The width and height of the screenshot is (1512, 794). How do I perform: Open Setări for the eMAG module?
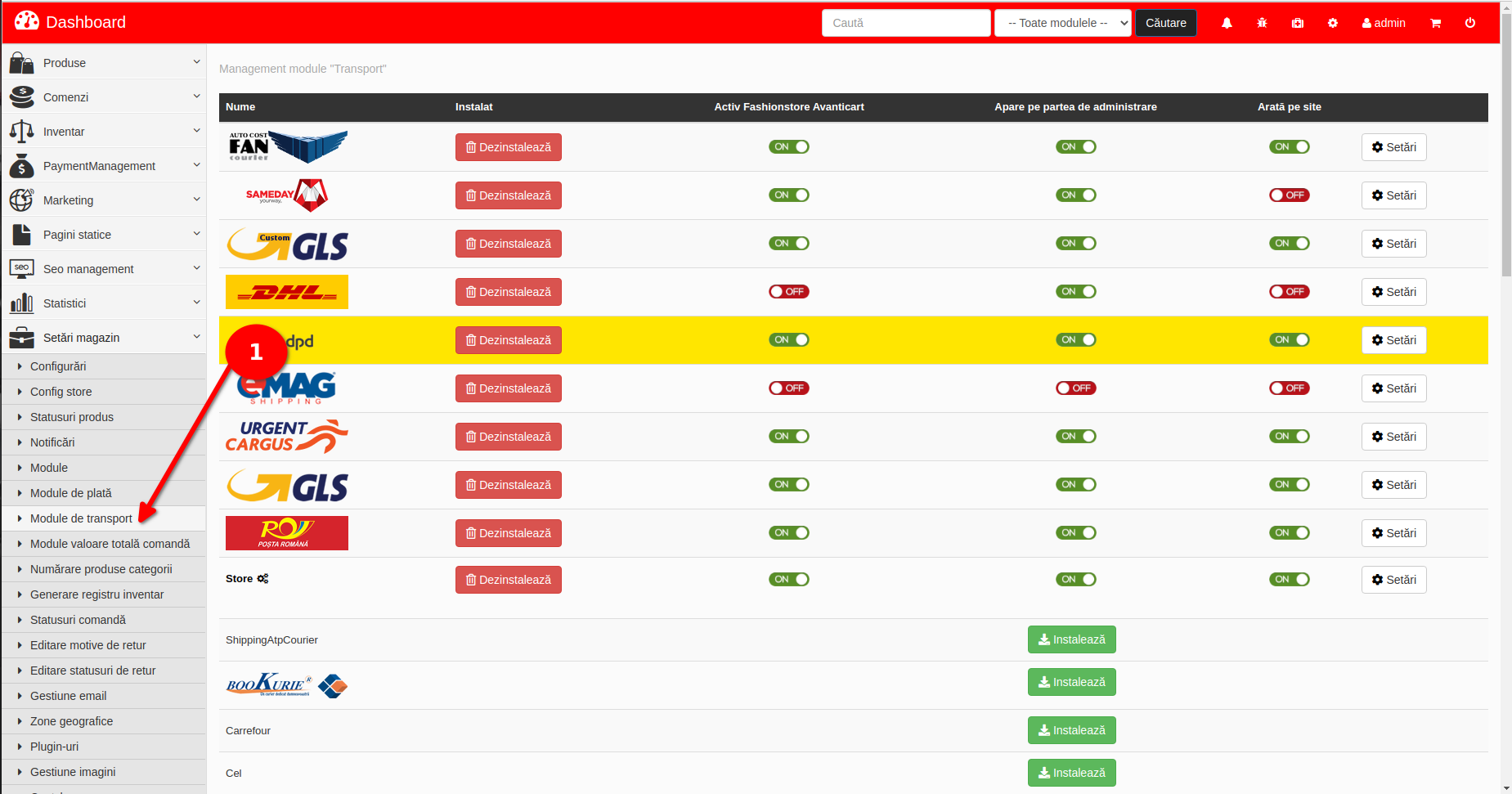point(1394,388)
